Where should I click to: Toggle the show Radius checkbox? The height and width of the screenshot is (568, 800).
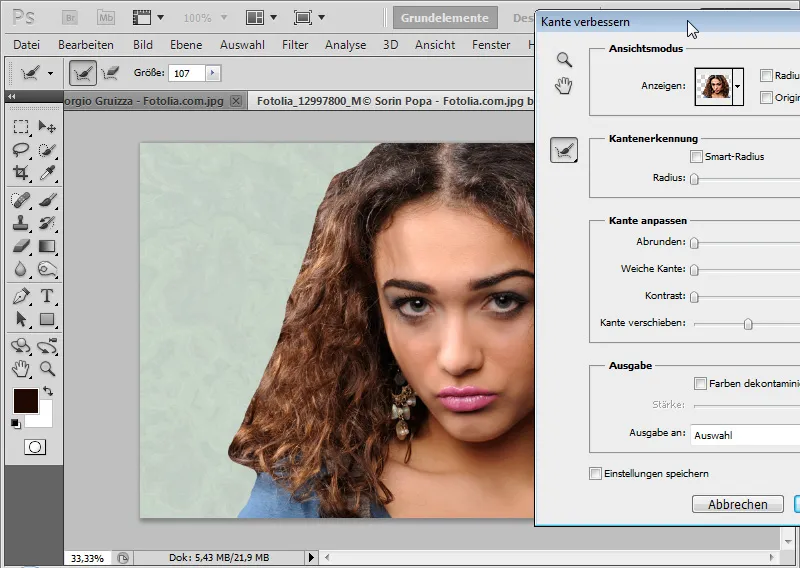click(766, 76)
